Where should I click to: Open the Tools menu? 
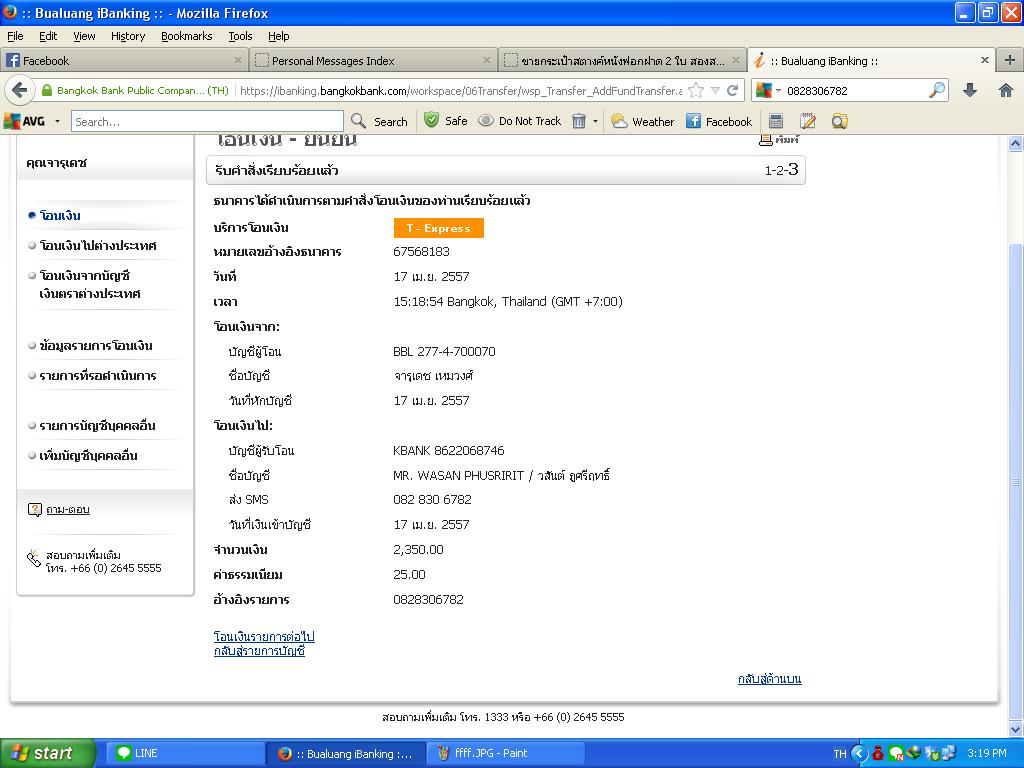point(240,36)
